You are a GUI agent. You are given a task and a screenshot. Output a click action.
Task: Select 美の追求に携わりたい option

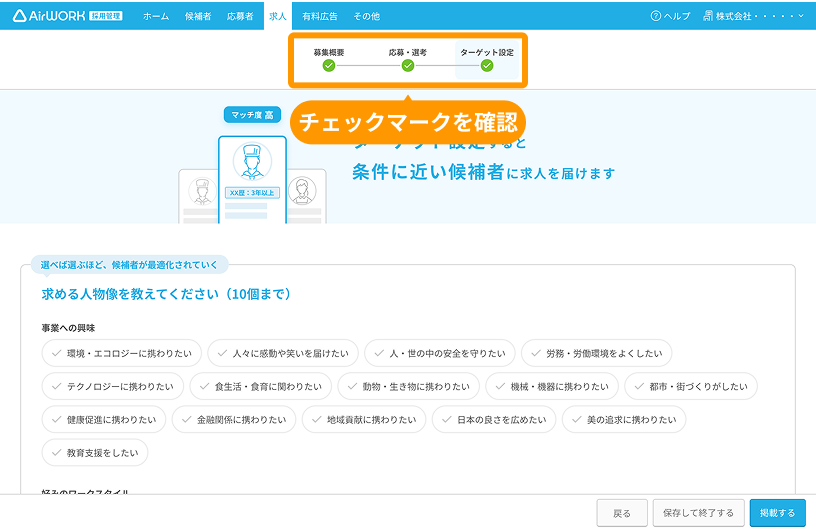point(624,420)
